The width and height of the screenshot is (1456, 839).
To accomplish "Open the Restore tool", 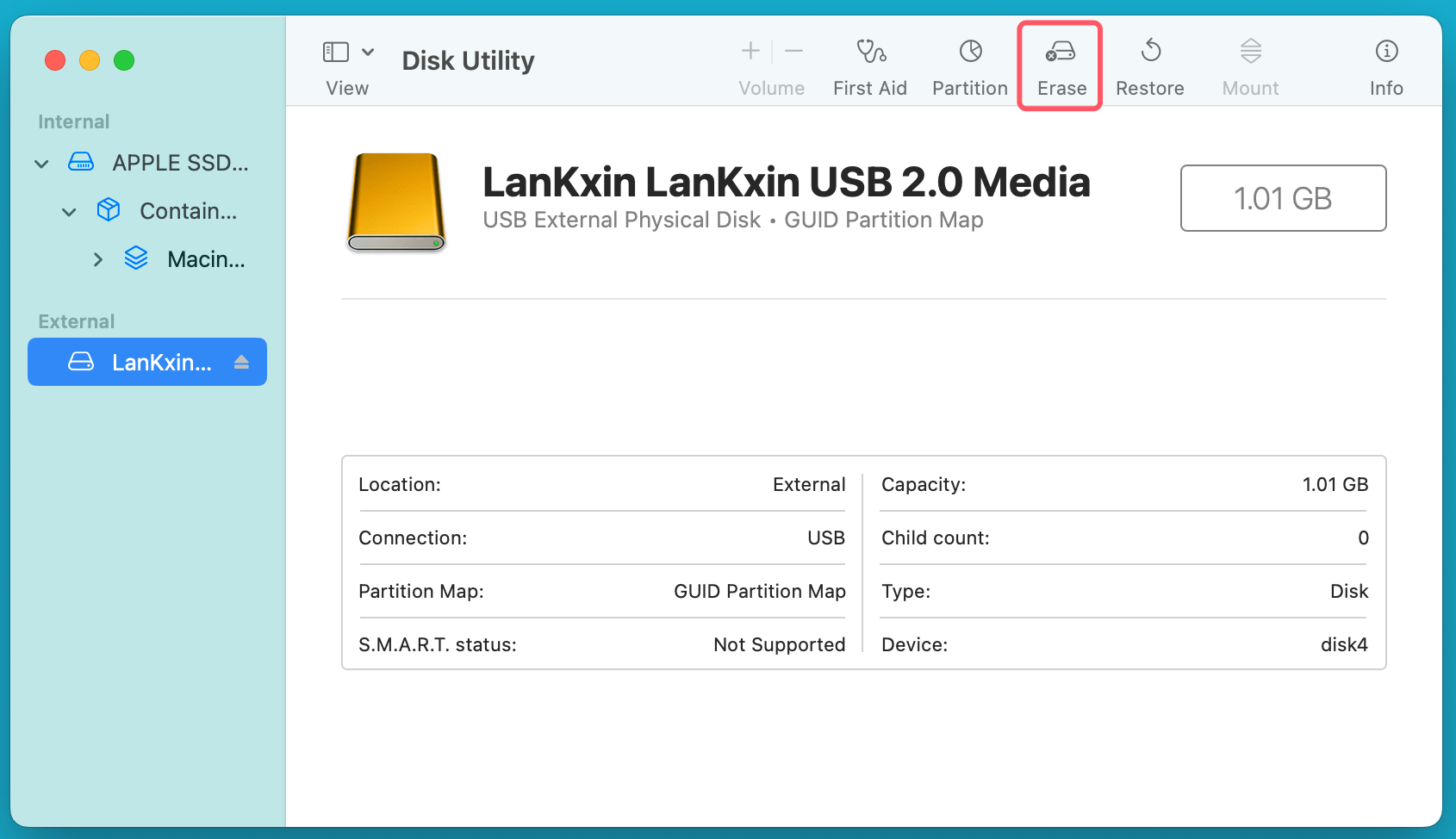I will tap(1150, 52).
